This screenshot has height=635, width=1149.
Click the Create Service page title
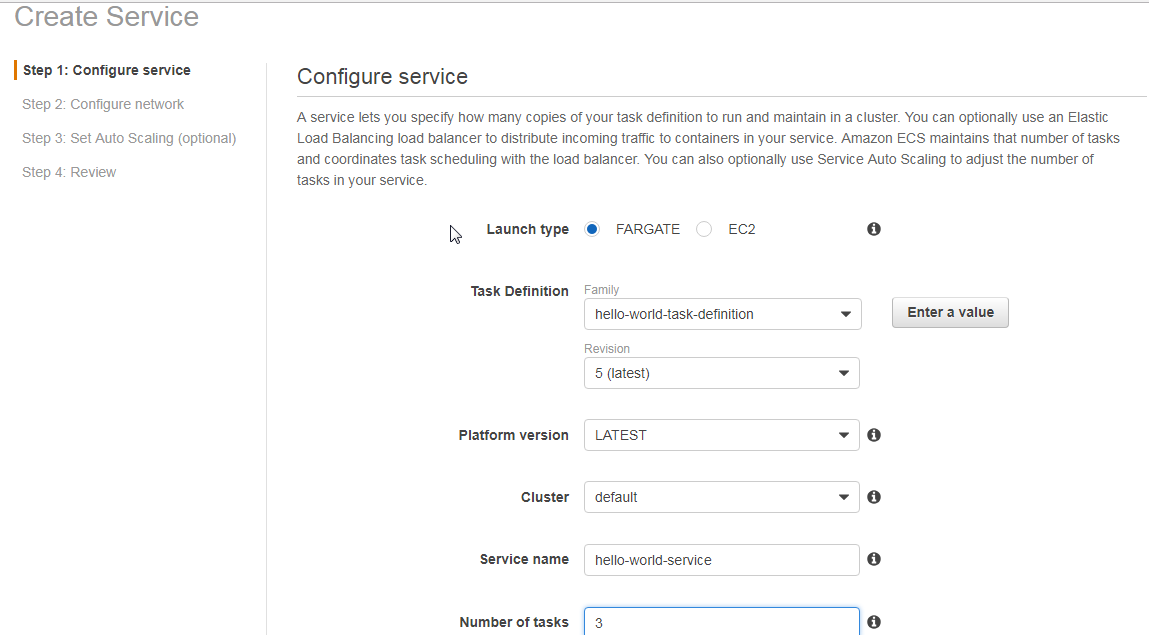(106, 16)
